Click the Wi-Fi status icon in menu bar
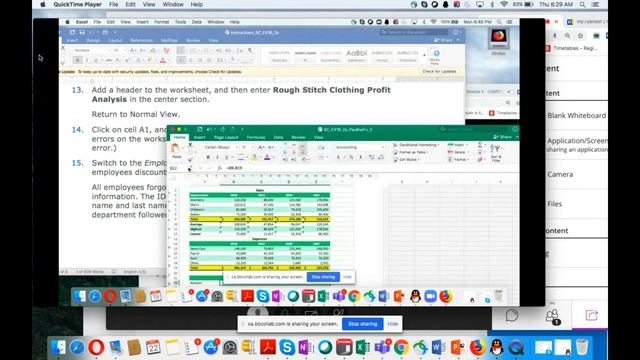This screenshot has width=640, height=360. tap(504, 4)
